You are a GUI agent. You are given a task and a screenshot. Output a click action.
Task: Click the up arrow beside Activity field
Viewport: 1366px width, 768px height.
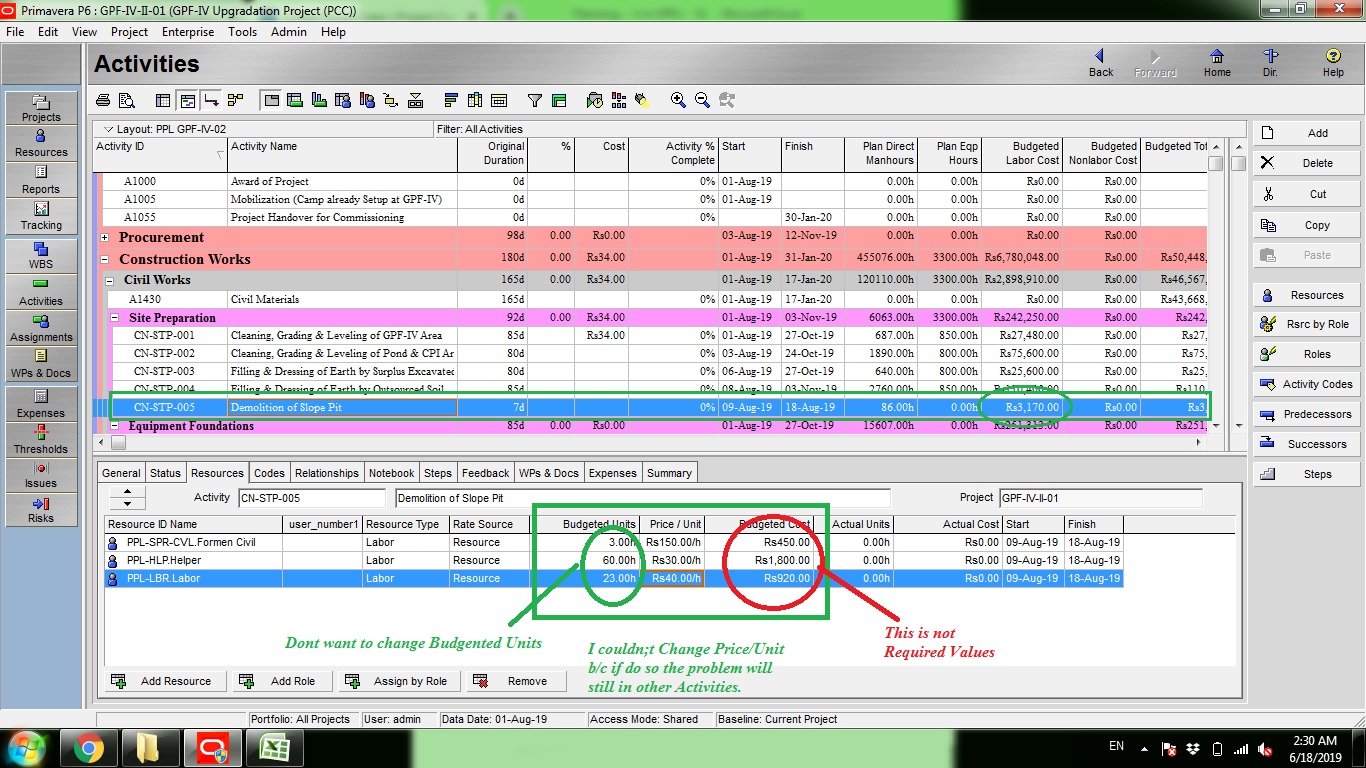pos(127,491)
